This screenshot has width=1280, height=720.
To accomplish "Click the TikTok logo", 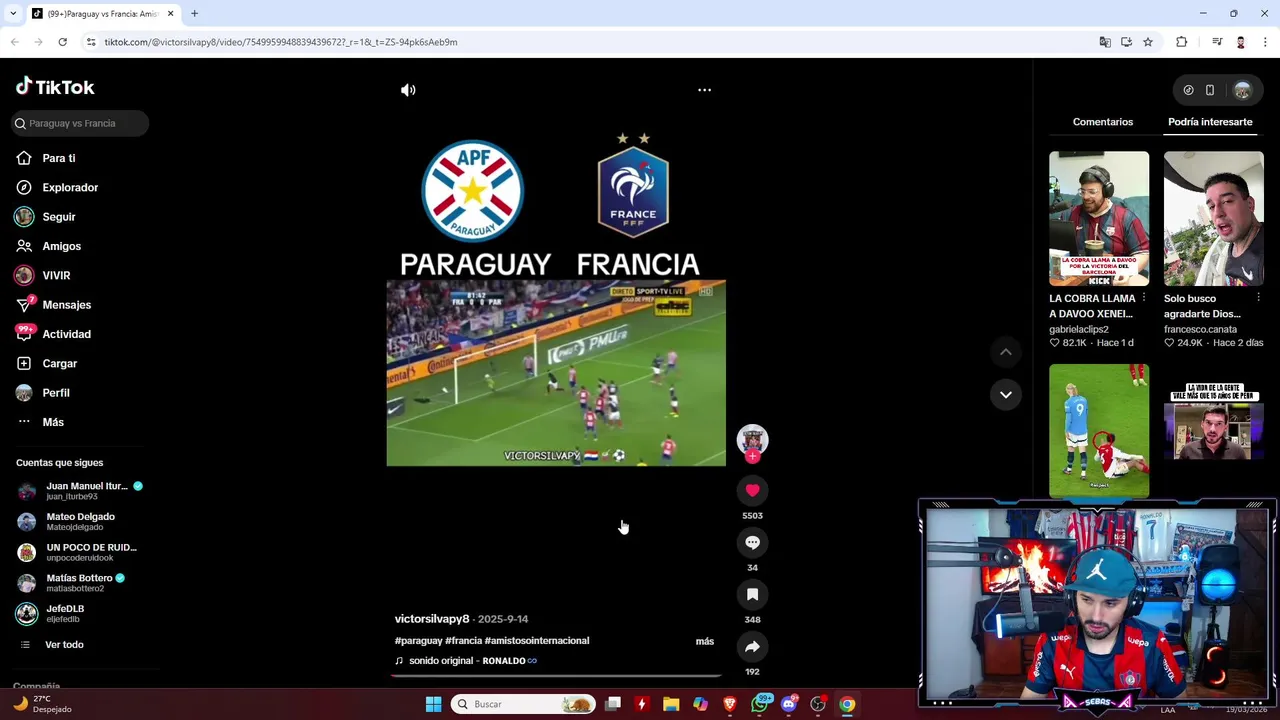I will (x=55, y=87).
